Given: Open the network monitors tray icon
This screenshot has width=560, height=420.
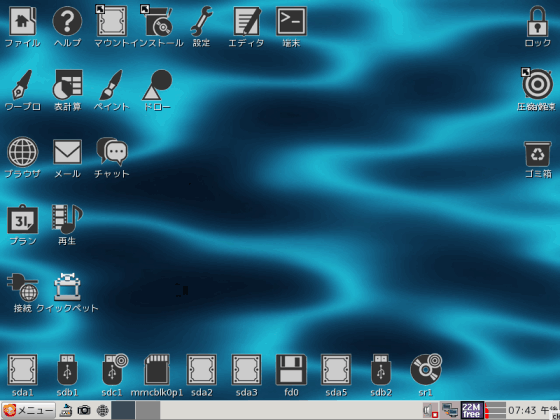Looking at the screenshot, I should click(x=450, y=410).
